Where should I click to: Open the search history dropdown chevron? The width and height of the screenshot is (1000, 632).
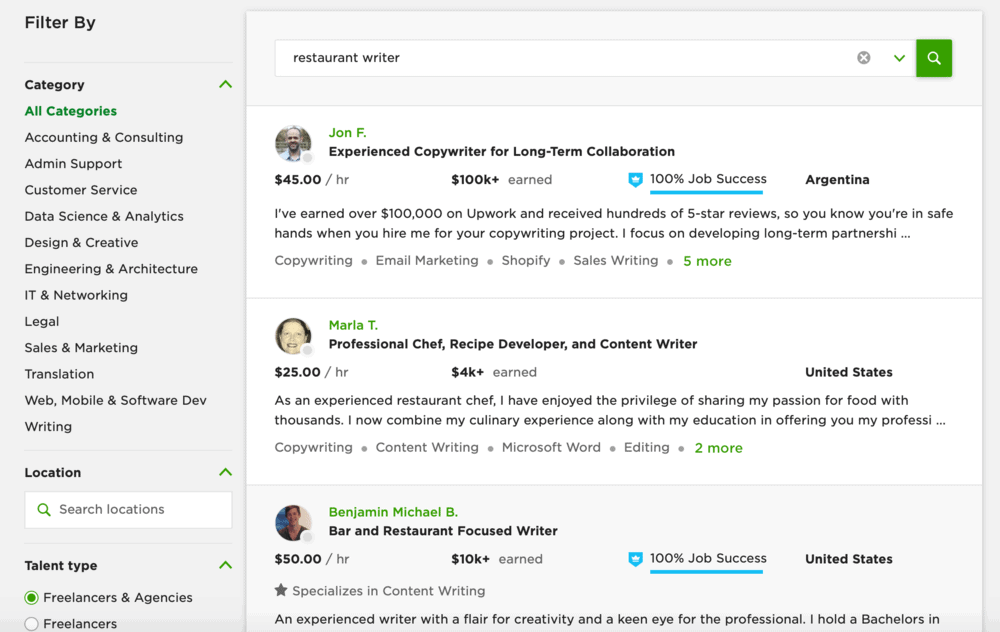click(898, 58)
